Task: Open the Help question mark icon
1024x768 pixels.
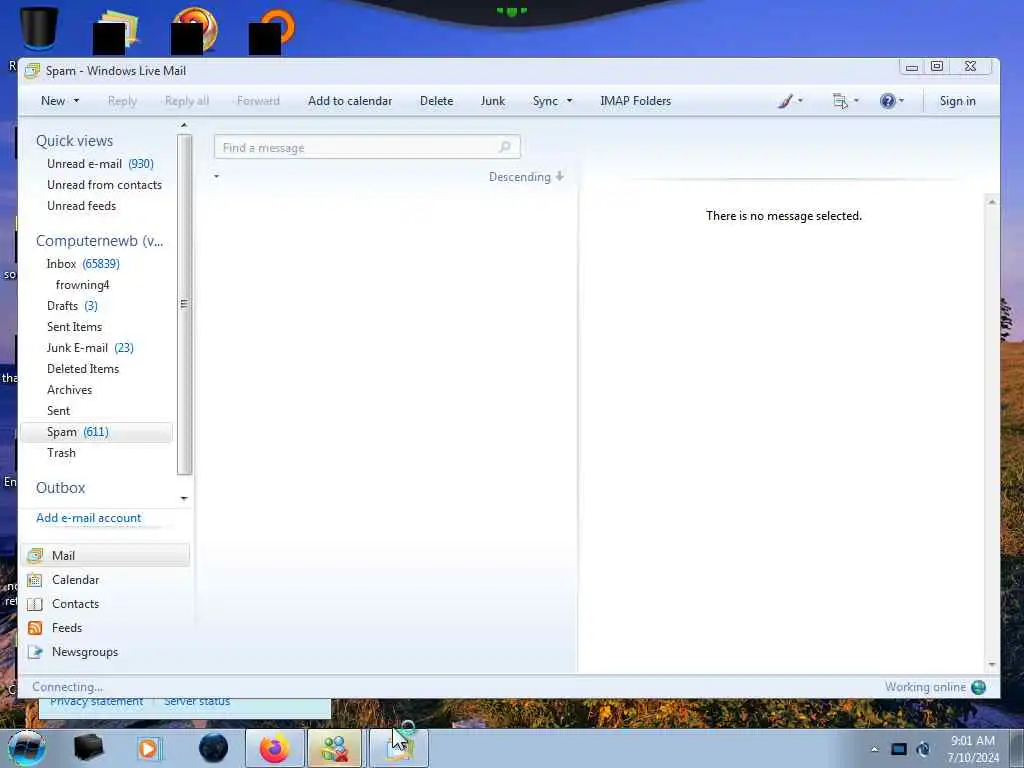Action: 887,101
